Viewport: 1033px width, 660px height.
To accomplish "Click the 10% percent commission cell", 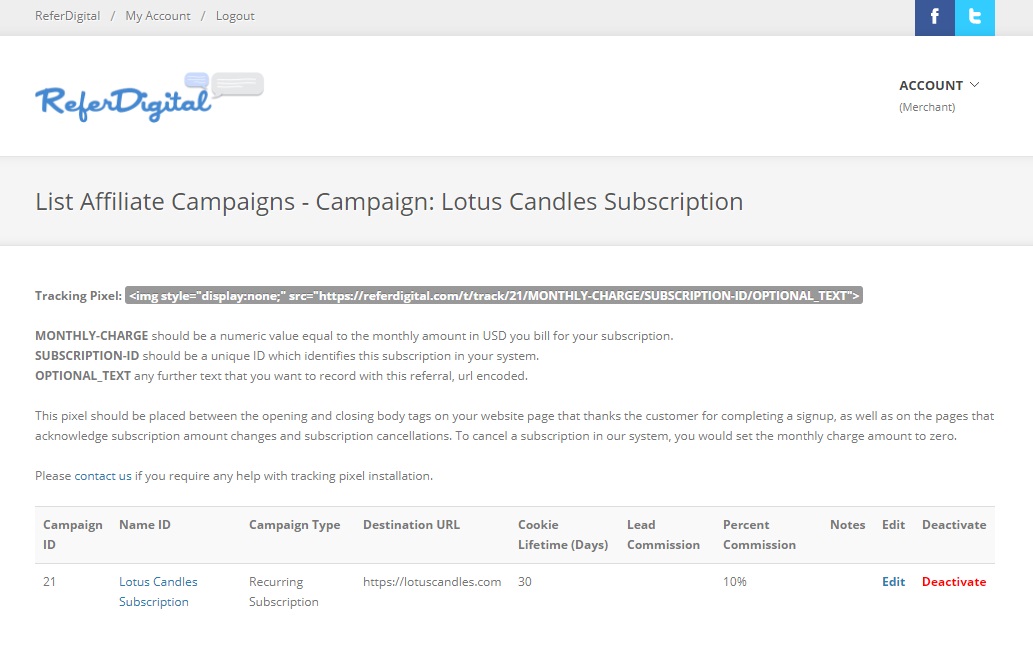I will [x=735, y=582].
